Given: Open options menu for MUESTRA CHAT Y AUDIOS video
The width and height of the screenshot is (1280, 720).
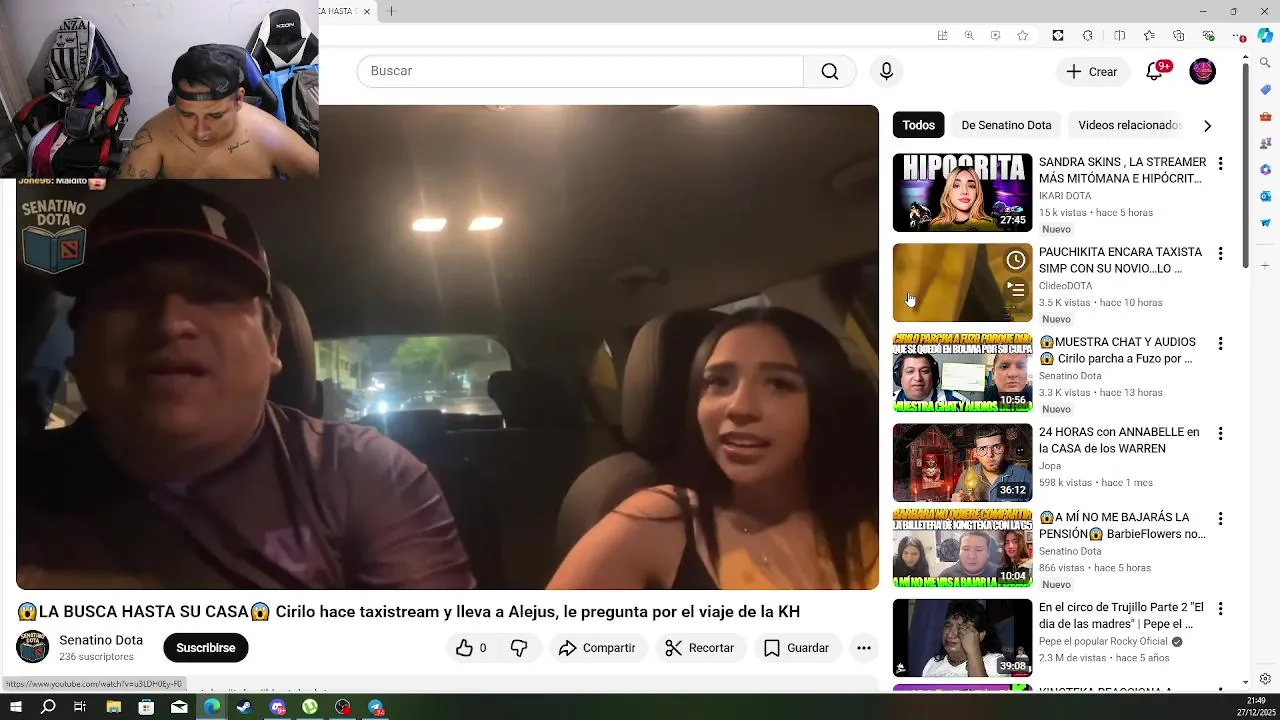Looking at the screenshot, I should [x=1220, y=343].
